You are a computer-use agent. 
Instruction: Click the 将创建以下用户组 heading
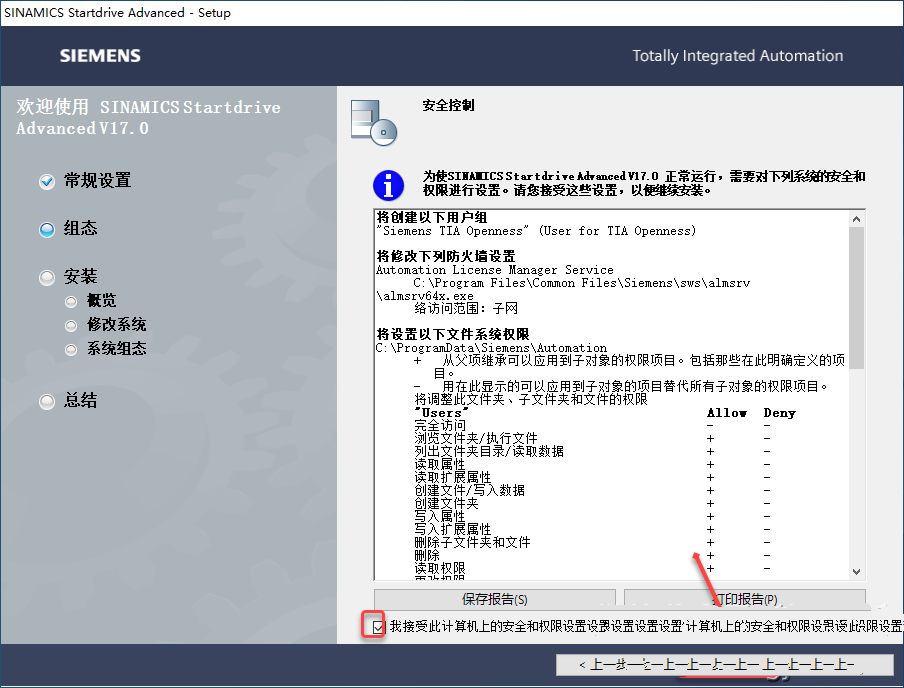pyautogui.click(x=432, y=217)
